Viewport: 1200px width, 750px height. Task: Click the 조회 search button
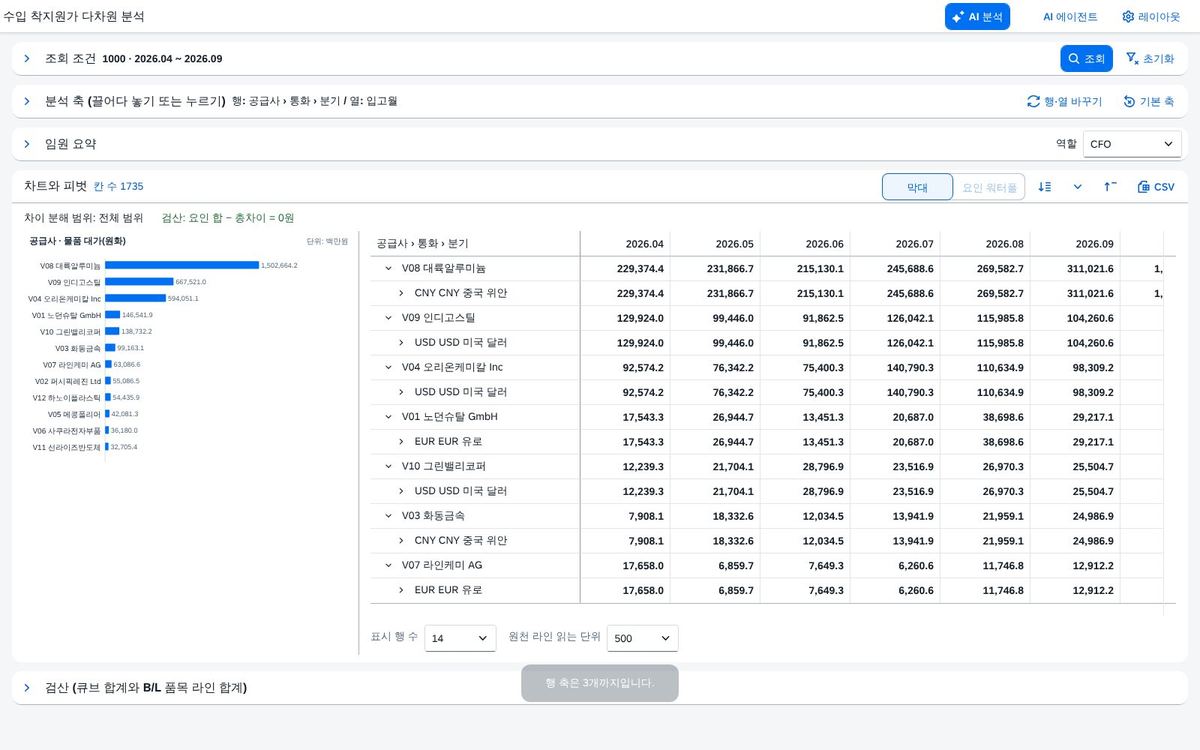[x=1086, y=59]
